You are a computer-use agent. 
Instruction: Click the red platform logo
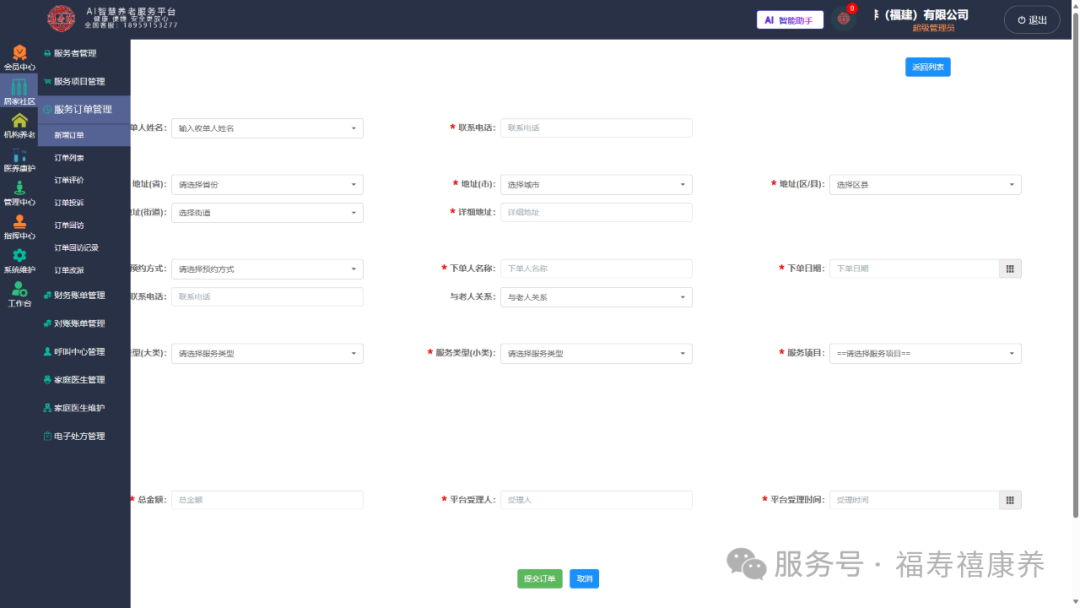[x=61, y=18]
